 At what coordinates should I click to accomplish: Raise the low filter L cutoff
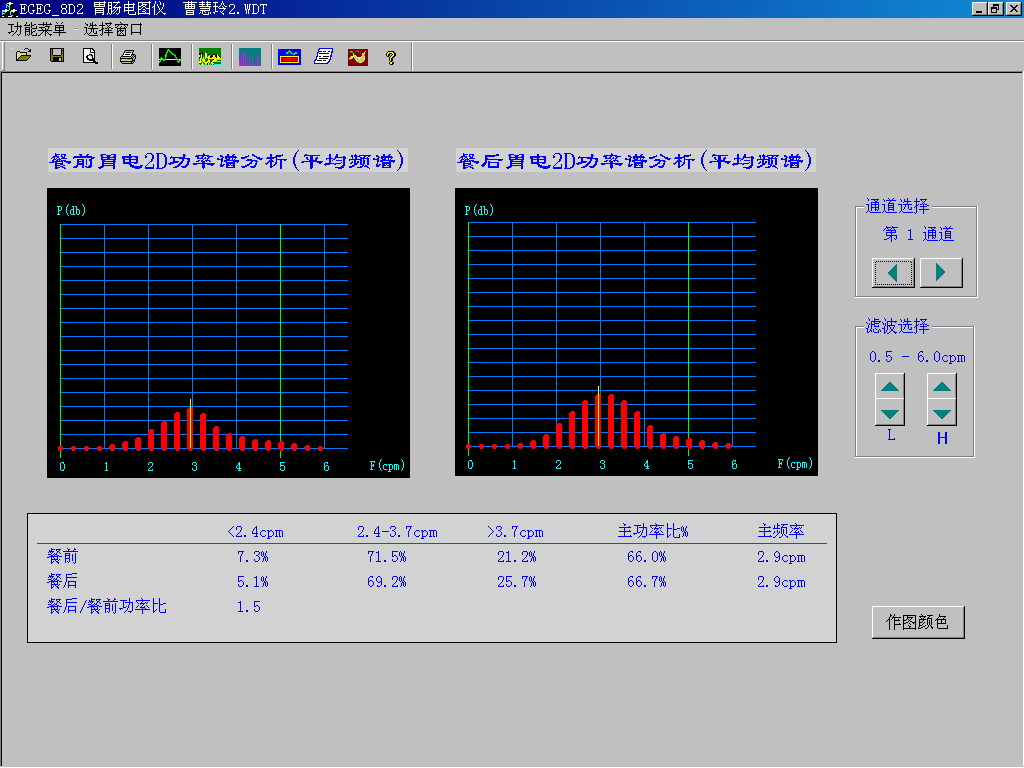891,387
